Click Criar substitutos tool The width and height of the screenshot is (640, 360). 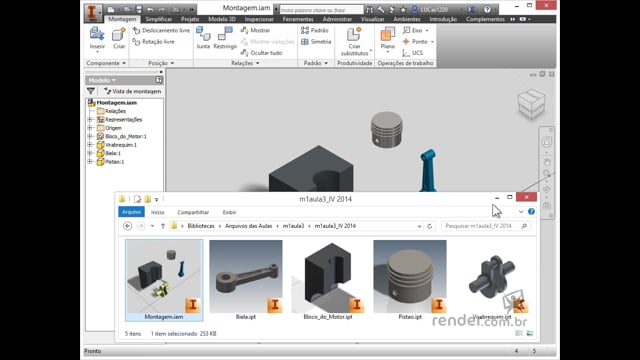354,41
